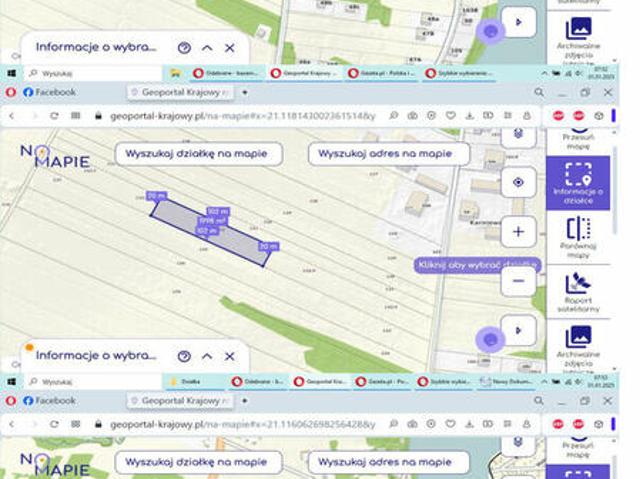This screenshot has width=640, height=479.
Task: Open help icon in orange-dot info panel
Action: click(184, 356)
